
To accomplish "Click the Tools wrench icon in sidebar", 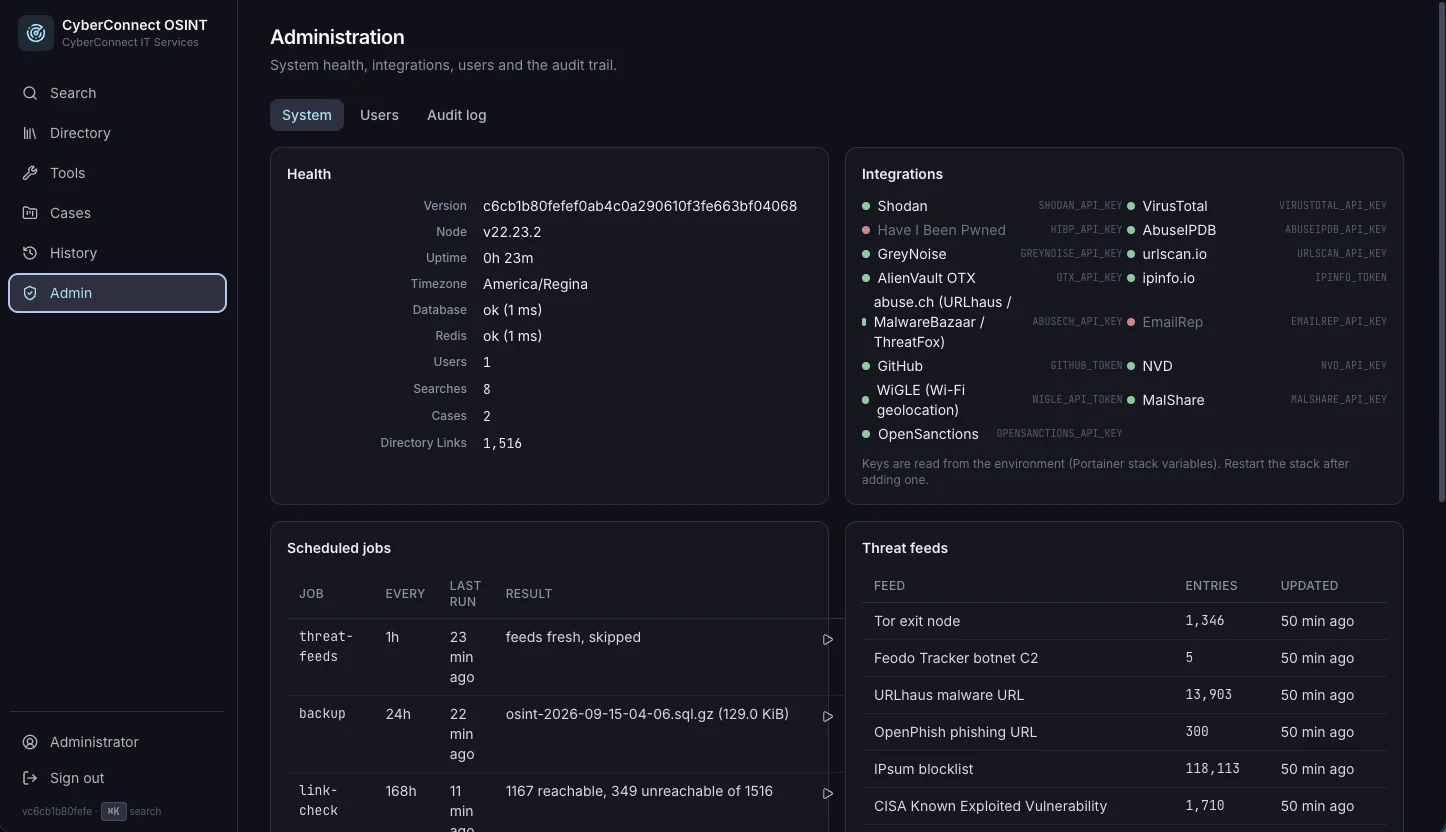I will [30, 173].
